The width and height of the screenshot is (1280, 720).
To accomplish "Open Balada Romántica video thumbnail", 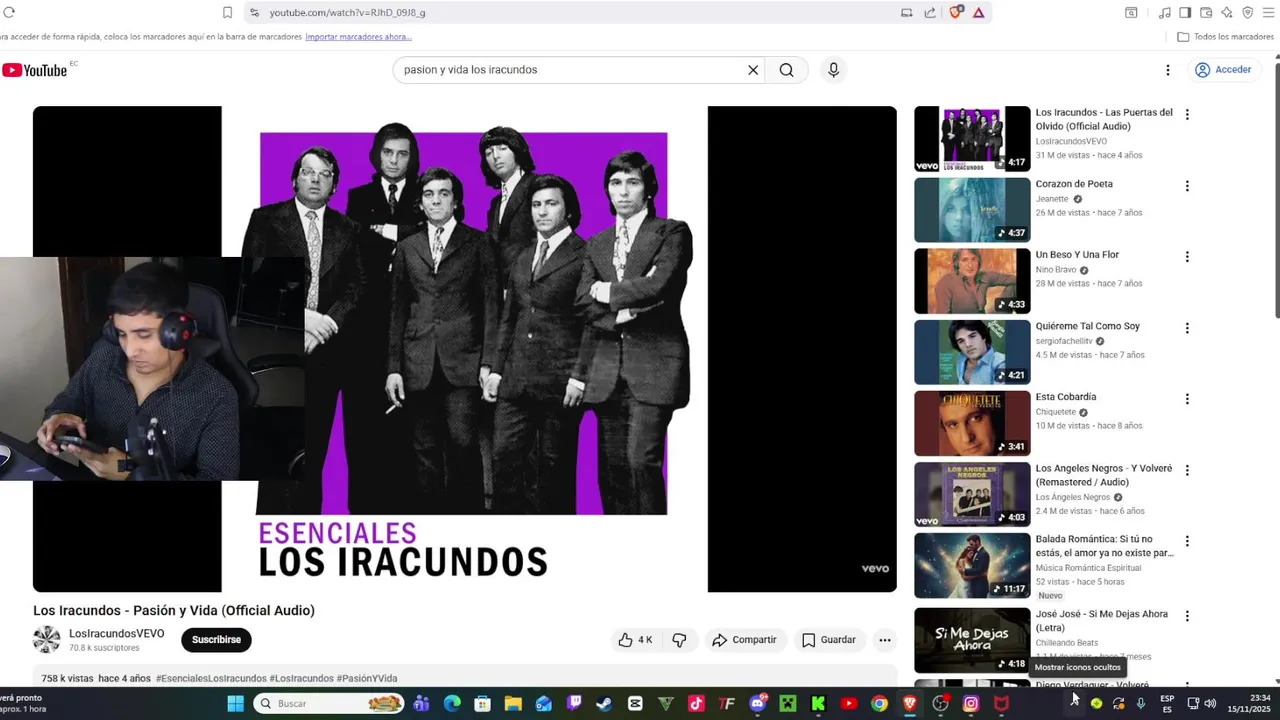I will coord(972,566).
